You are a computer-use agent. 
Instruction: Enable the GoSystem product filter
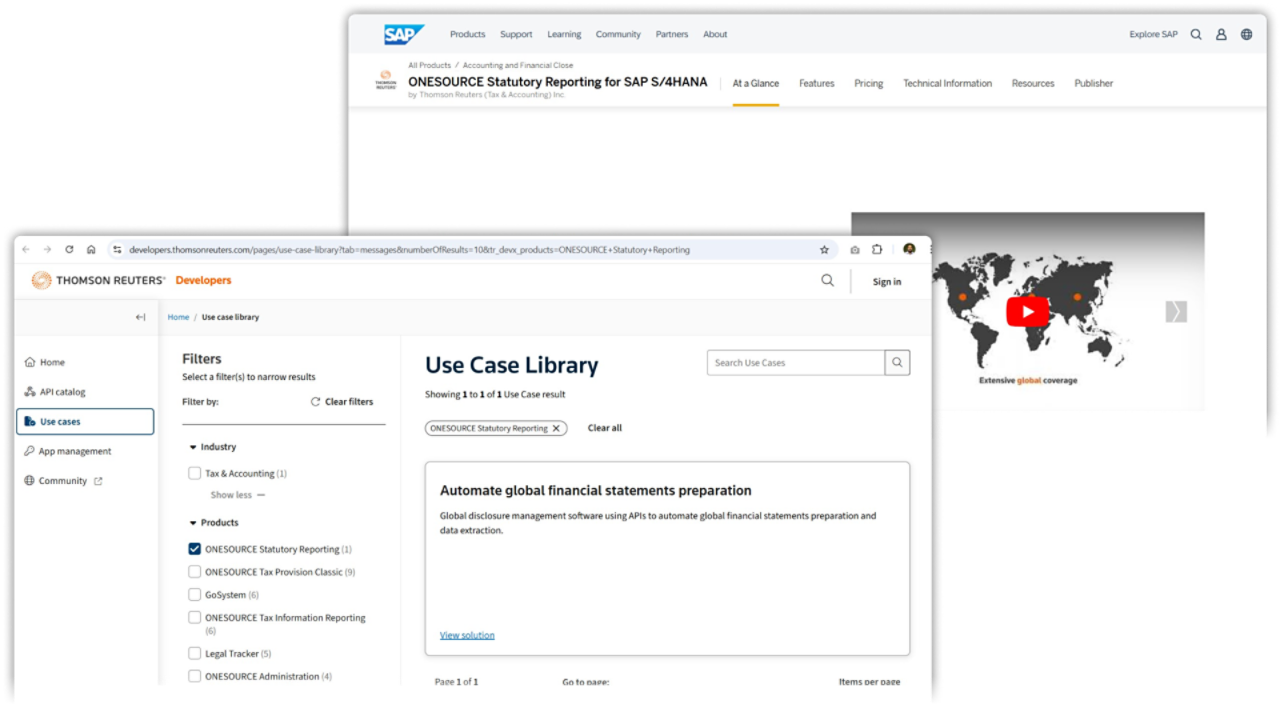[x=195, y=595]
